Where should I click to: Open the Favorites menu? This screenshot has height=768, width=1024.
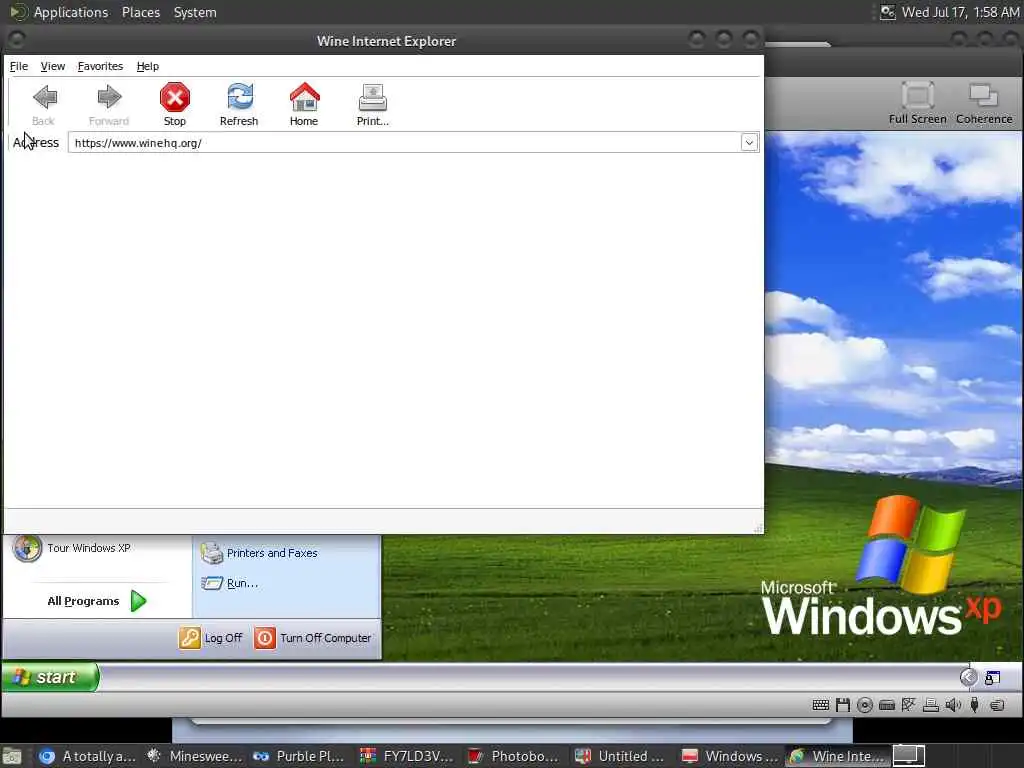(x=100, y=66)
